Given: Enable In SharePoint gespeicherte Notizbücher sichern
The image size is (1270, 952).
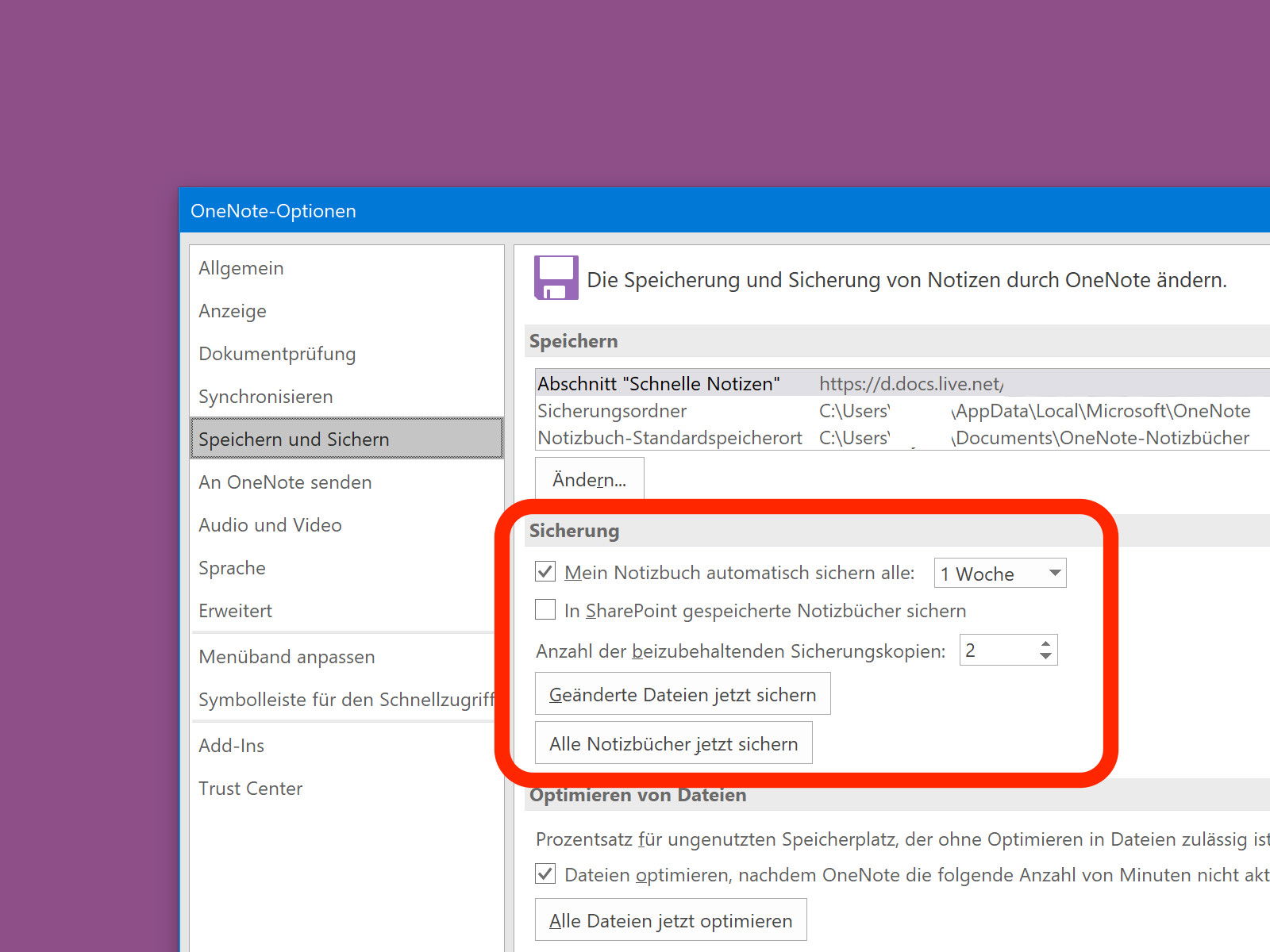Looking at the screenshot, I should [545, 609].
